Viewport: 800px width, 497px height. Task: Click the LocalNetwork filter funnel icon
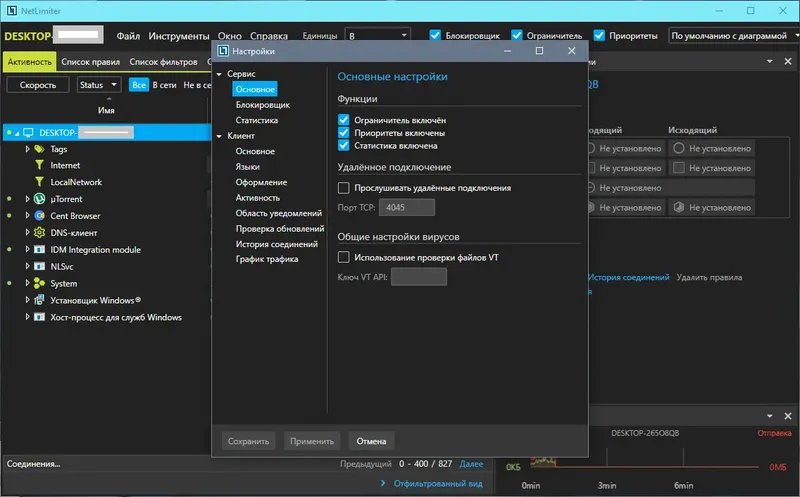(39, 182)
